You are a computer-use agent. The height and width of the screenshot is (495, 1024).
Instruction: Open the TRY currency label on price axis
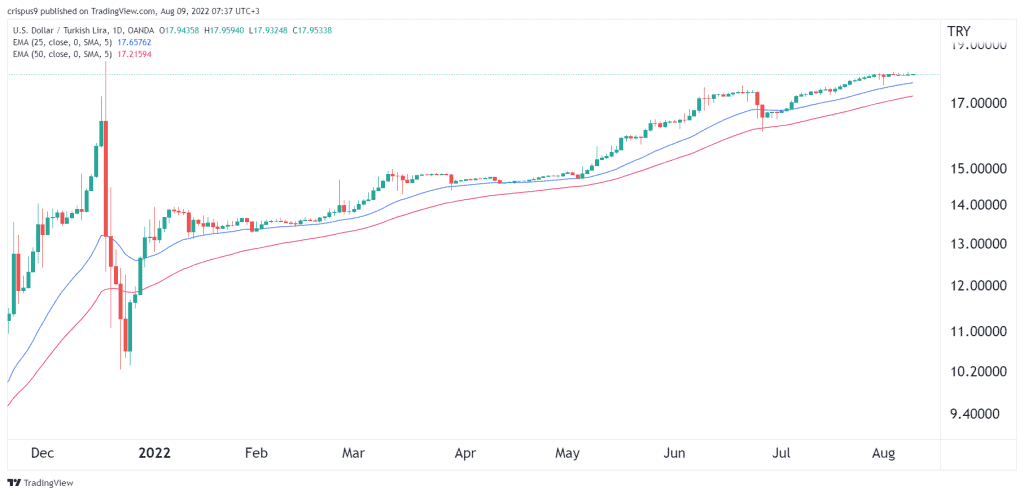pyautogui.click(x=958, y=31)
